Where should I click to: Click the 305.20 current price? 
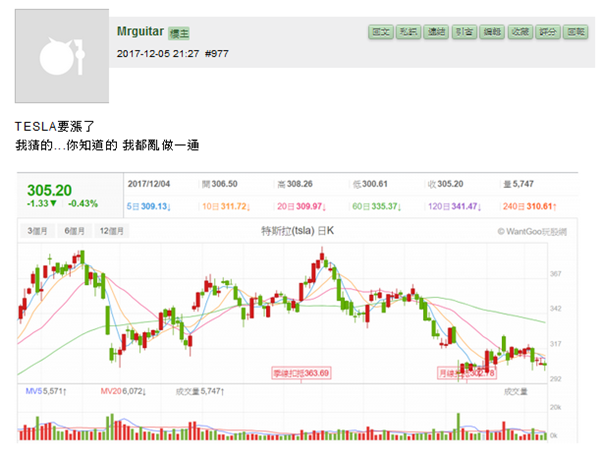(49, 190)
